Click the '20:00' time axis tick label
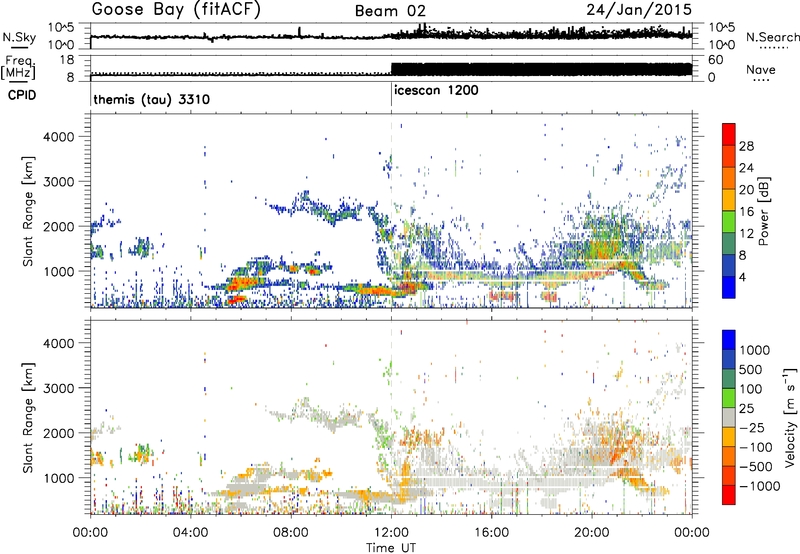This screenshot has width=800, height=554. [591, 533]
